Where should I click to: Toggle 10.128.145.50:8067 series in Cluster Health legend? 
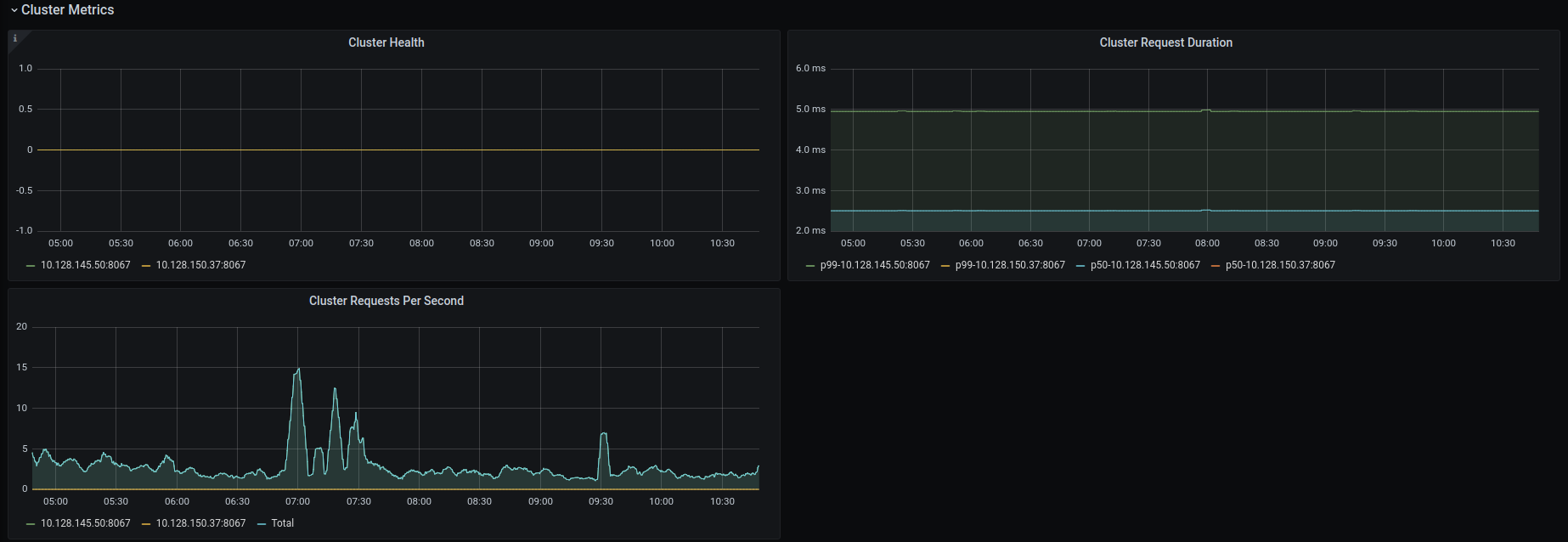[86, 265]
